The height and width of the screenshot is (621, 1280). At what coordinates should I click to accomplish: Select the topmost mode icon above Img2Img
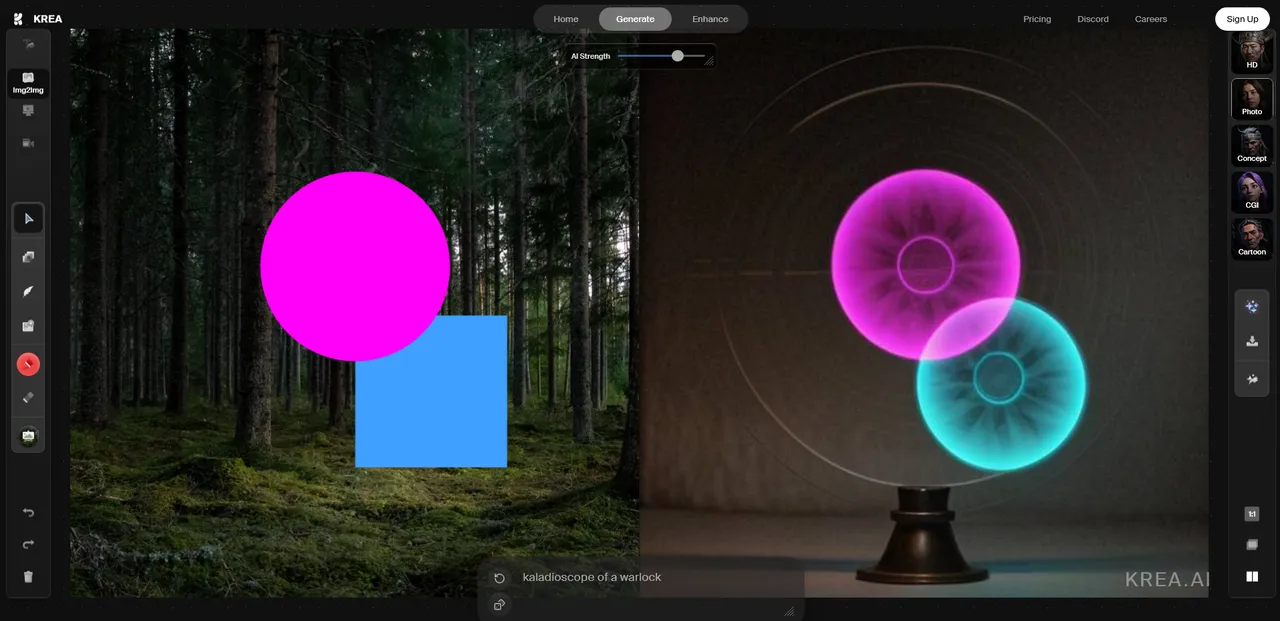coord(28,46)
